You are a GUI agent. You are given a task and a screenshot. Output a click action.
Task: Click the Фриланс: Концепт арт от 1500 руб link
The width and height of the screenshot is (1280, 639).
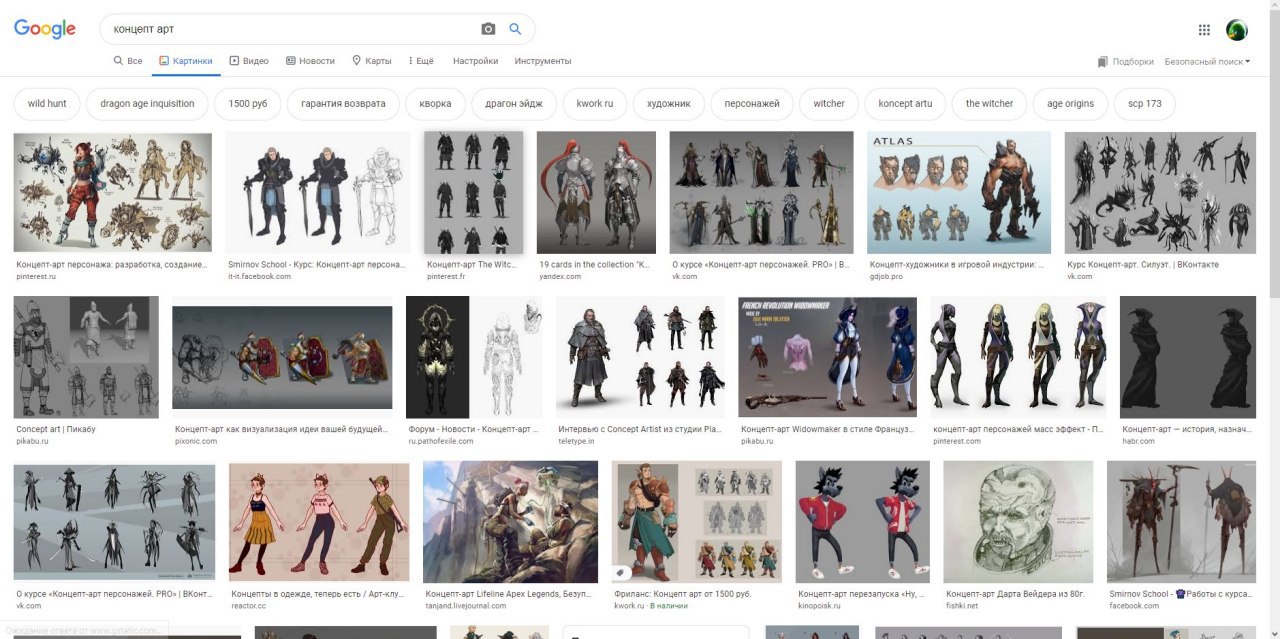point(682,594)
